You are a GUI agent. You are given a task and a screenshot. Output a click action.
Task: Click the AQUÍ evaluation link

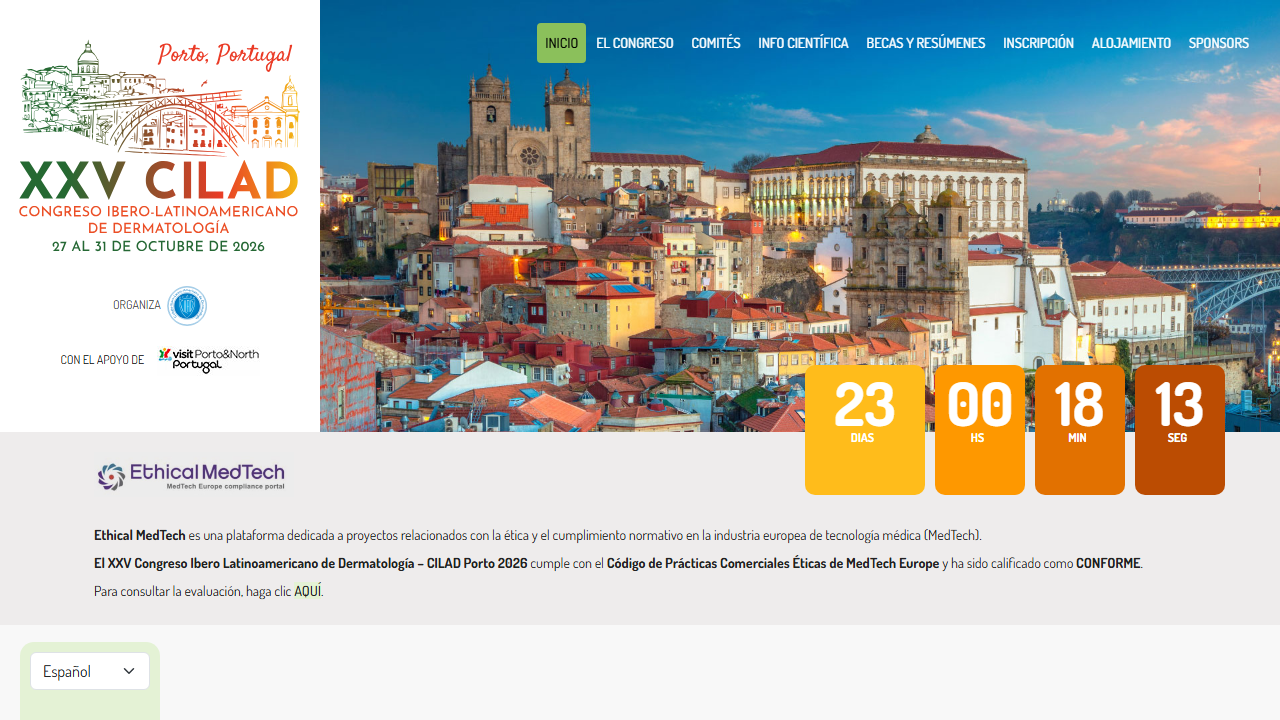click(x=308, y=591)
